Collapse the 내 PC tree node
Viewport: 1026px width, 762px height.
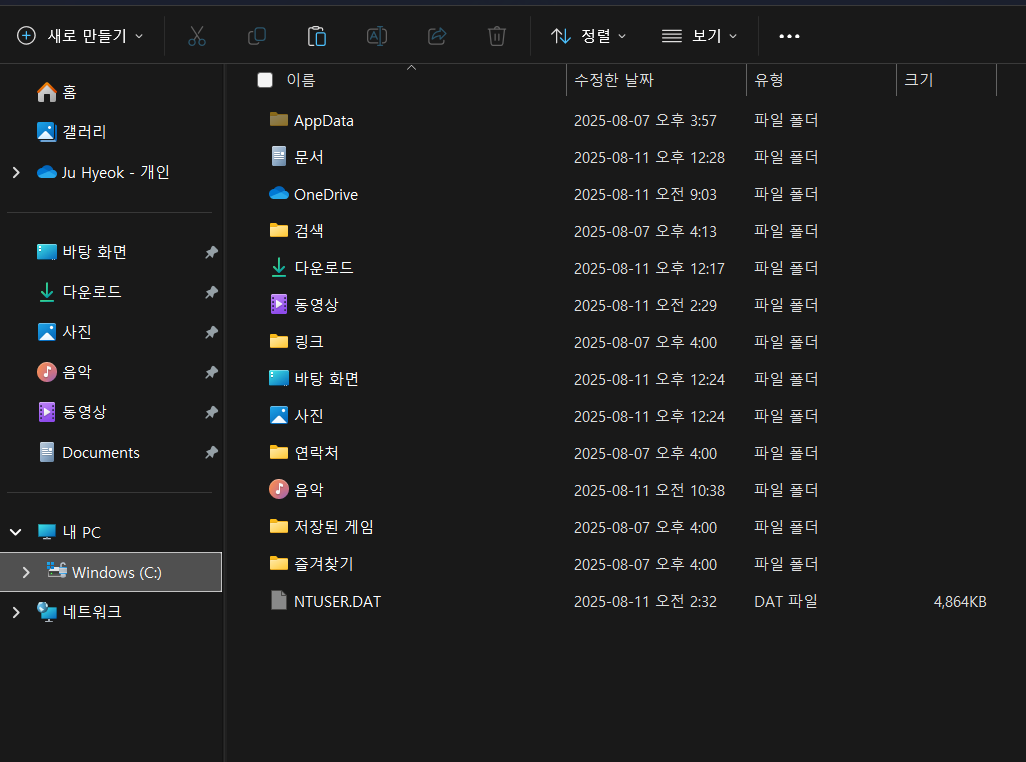tap(16, 532)
